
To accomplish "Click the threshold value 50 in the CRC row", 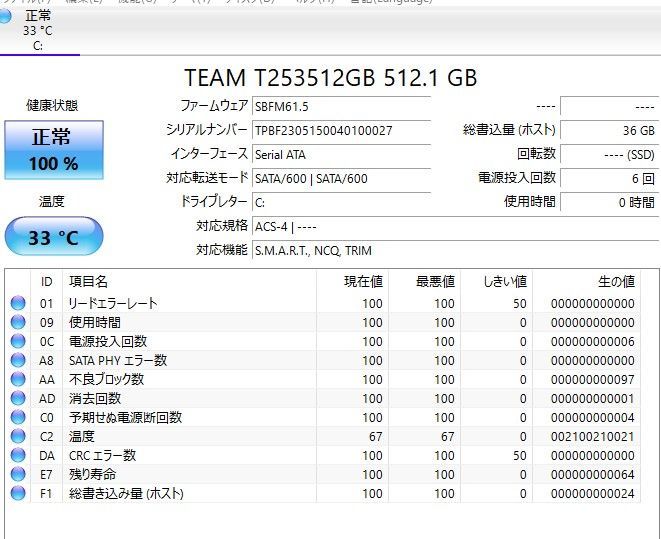I will tap(520, 456).
